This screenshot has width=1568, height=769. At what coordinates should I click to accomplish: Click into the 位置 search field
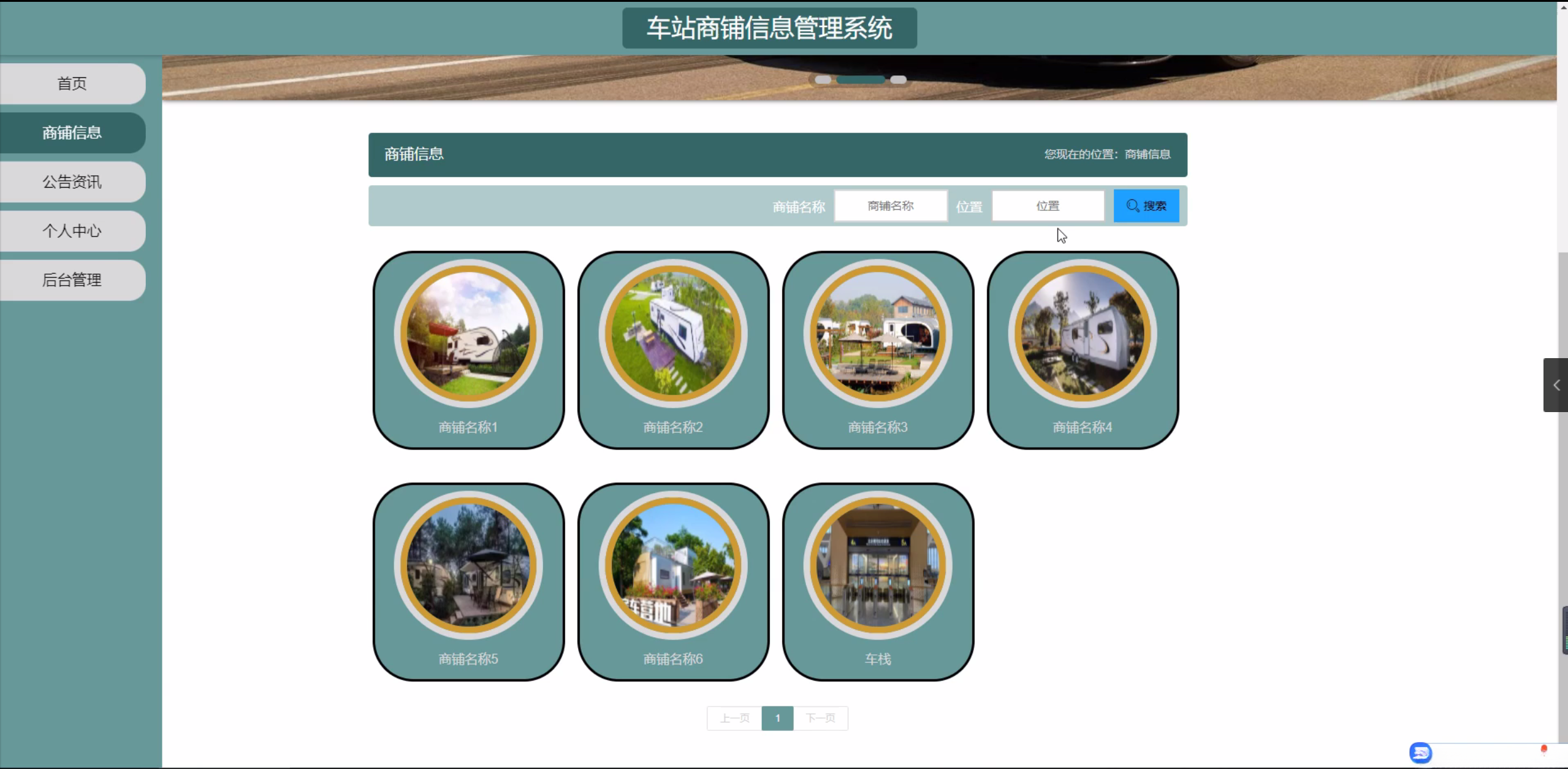click(1048, 206)
